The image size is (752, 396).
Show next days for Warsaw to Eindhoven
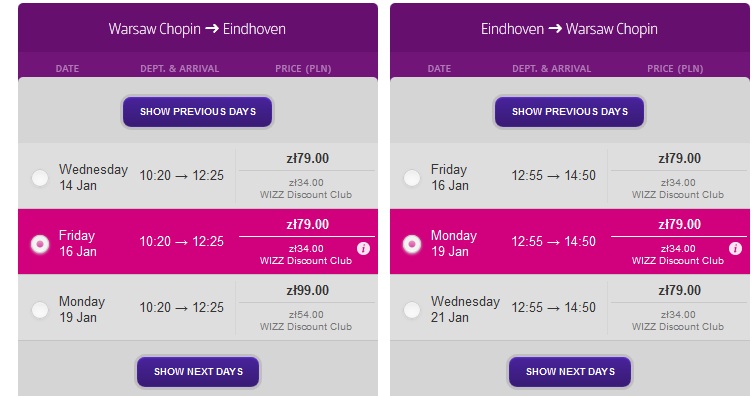point(198,372)
